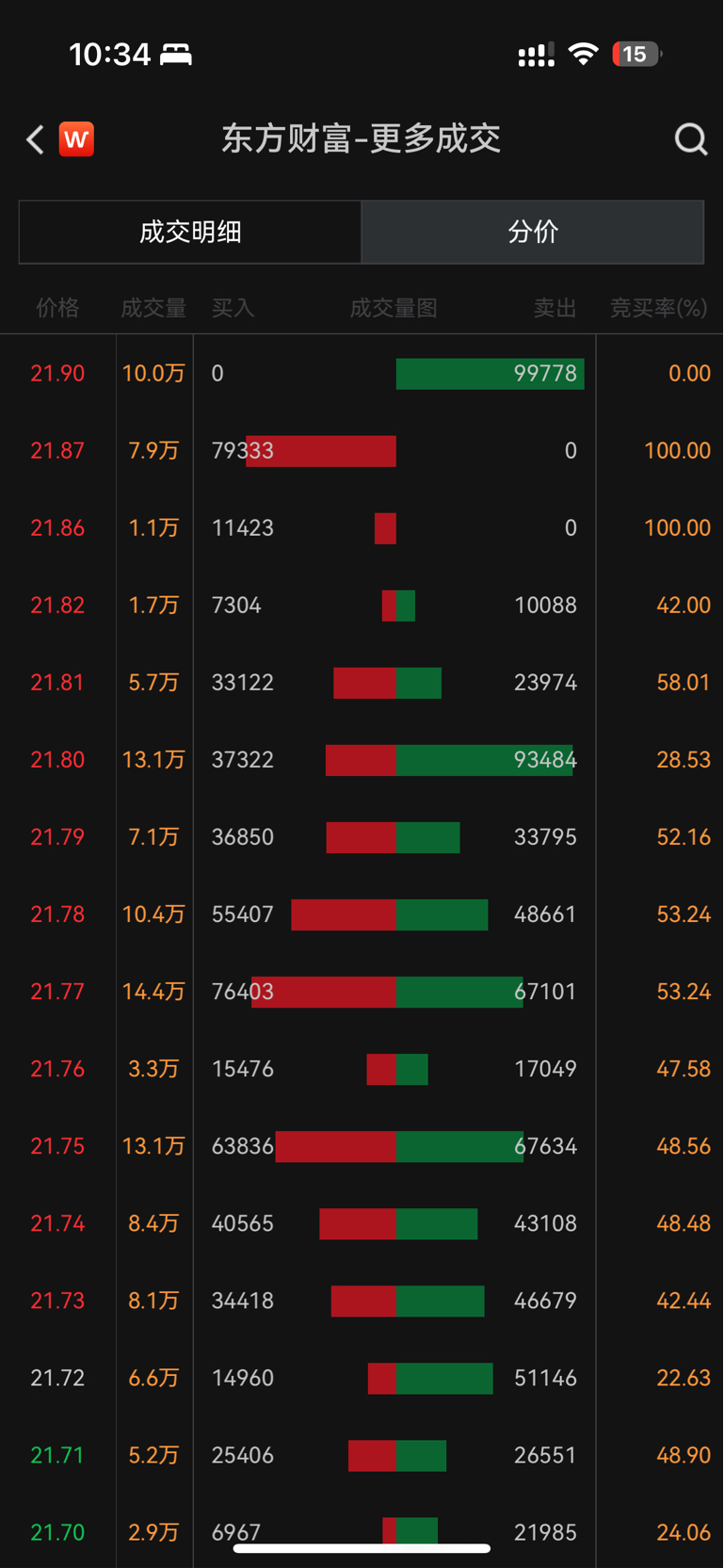Select the price 21.86 cell

57,528
